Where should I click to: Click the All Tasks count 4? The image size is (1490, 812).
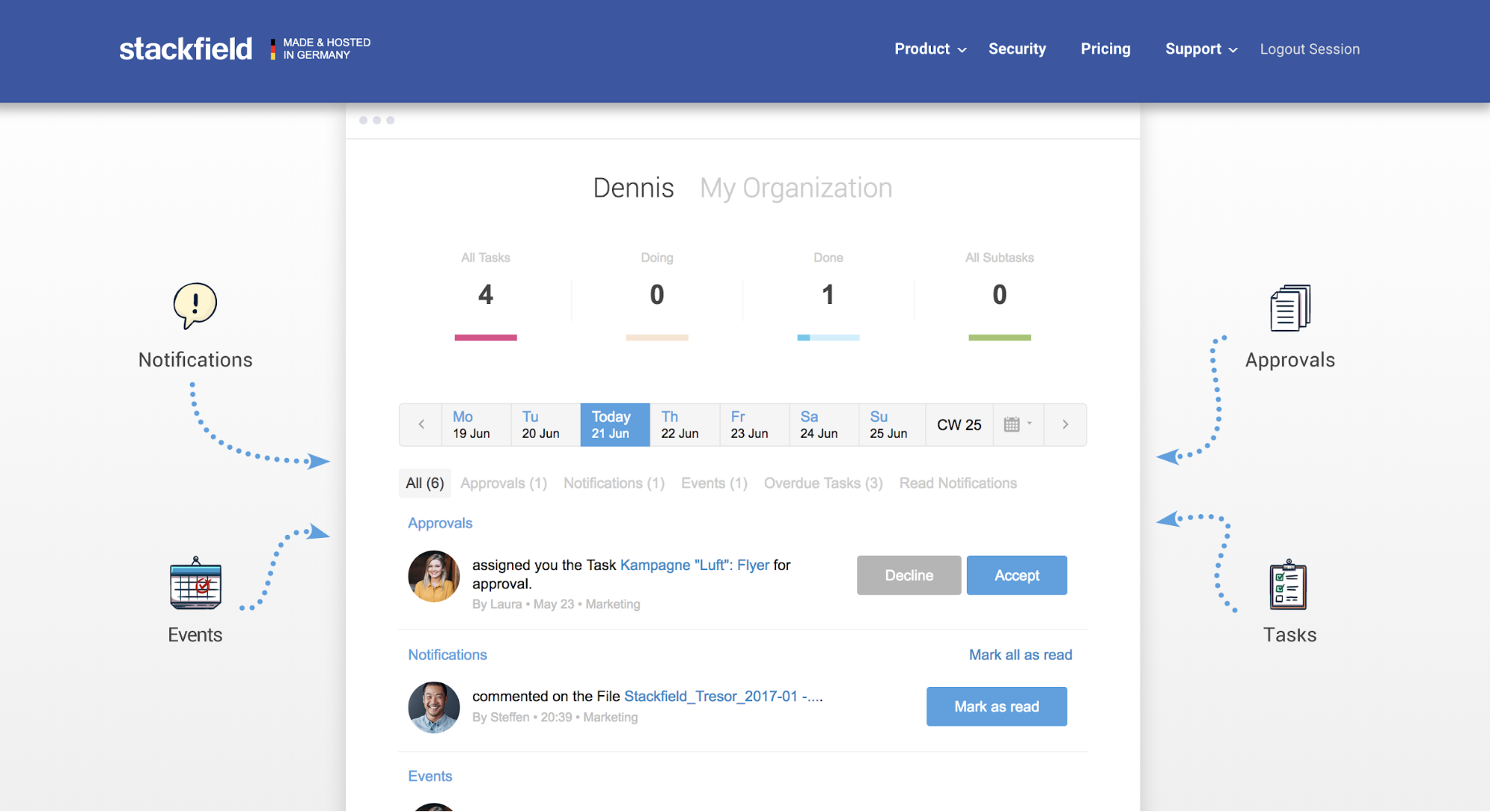485,295
